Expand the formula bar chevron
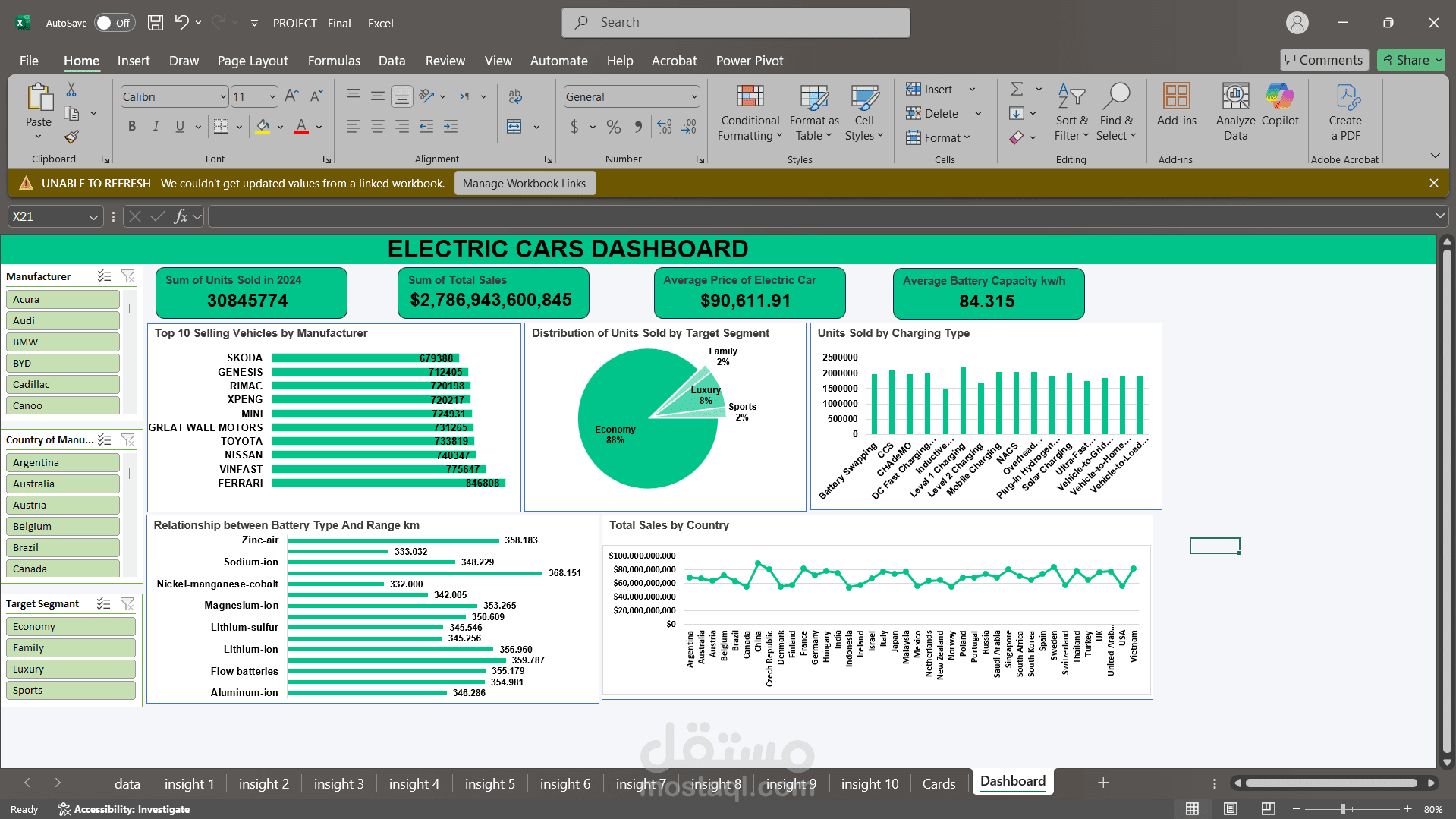1456x819 pixels. coord(1439,216)
